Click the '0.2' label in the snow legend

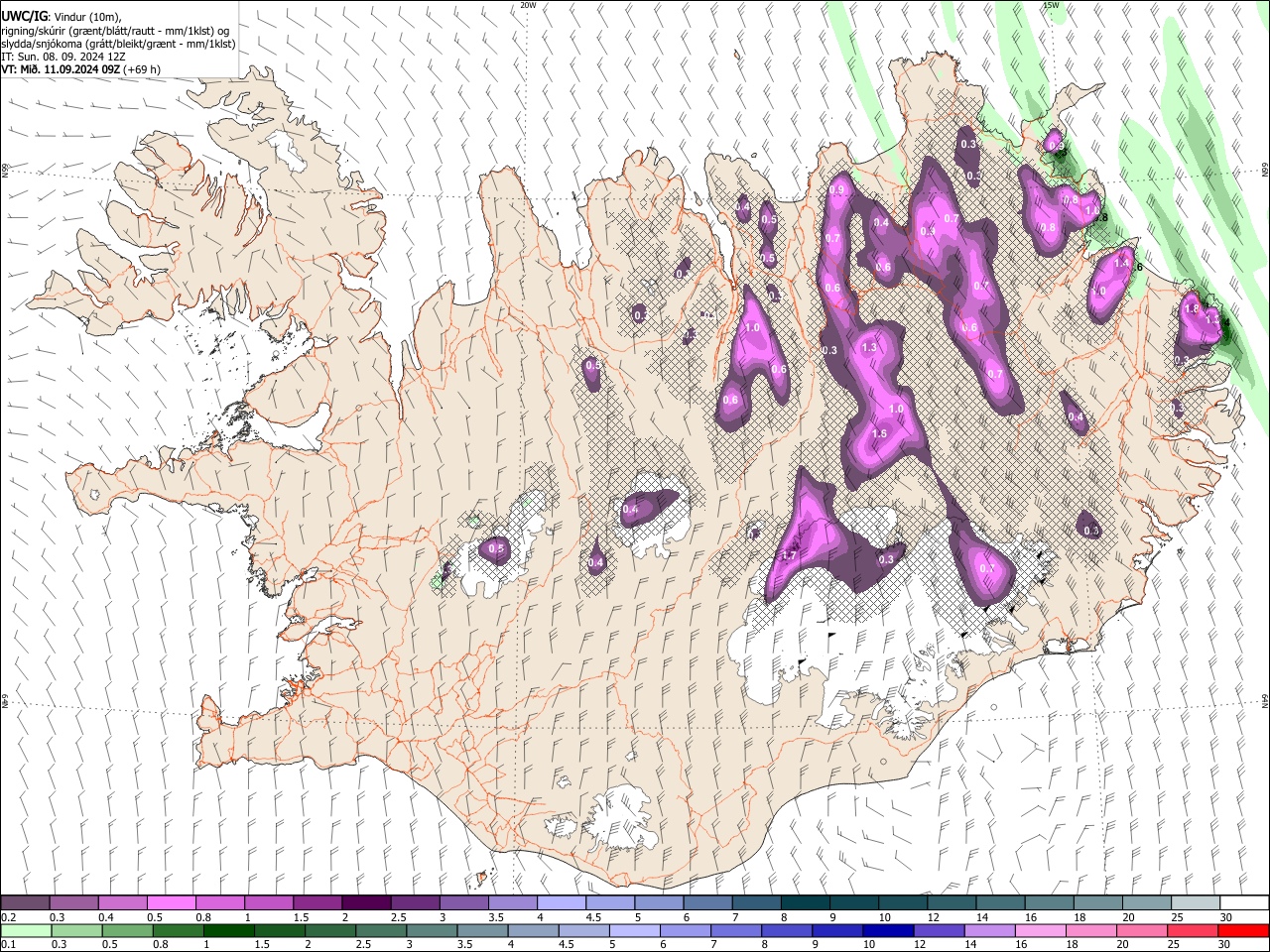(8, 917)
